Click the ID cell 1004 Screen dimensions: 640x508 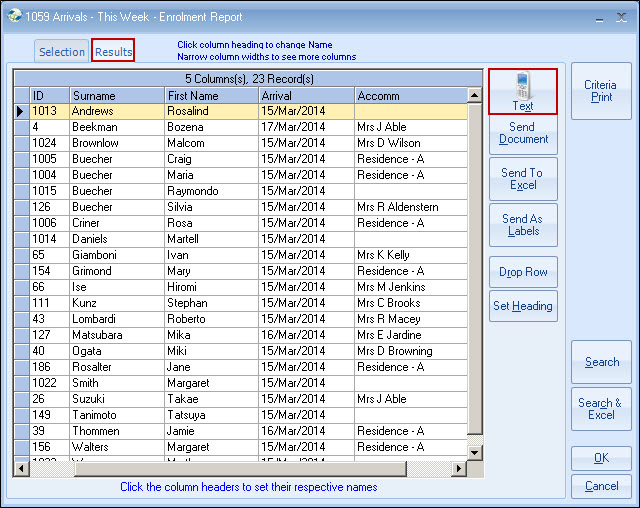click(x=49, y=175)
